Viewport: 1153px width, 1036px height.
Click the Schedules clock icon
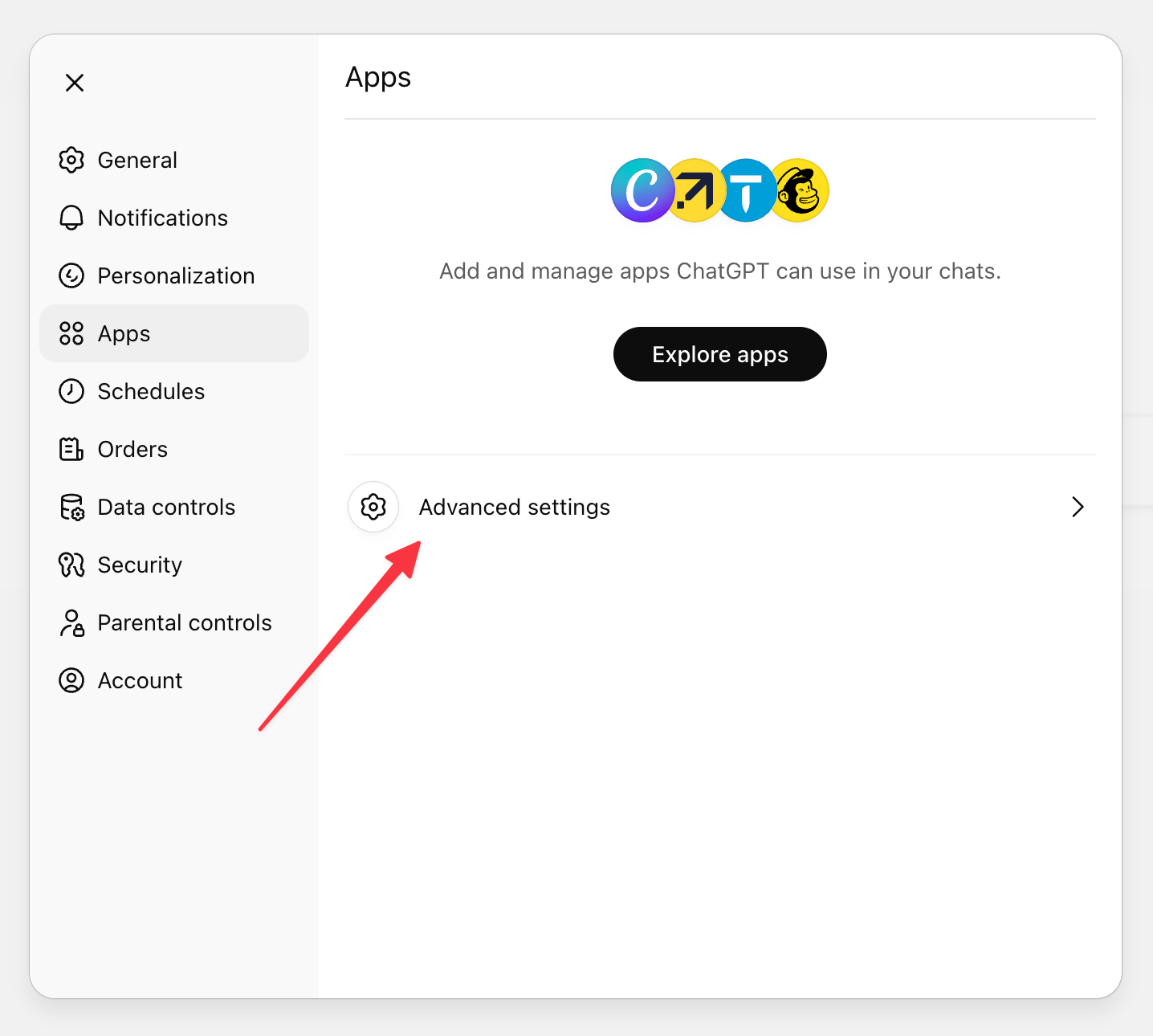coord(71,391)
